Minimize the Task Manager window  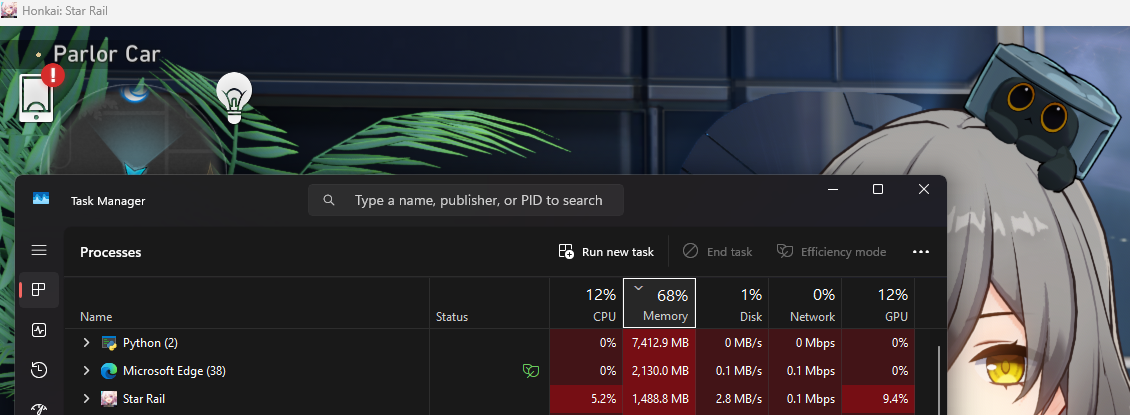[x=833, y=189]
